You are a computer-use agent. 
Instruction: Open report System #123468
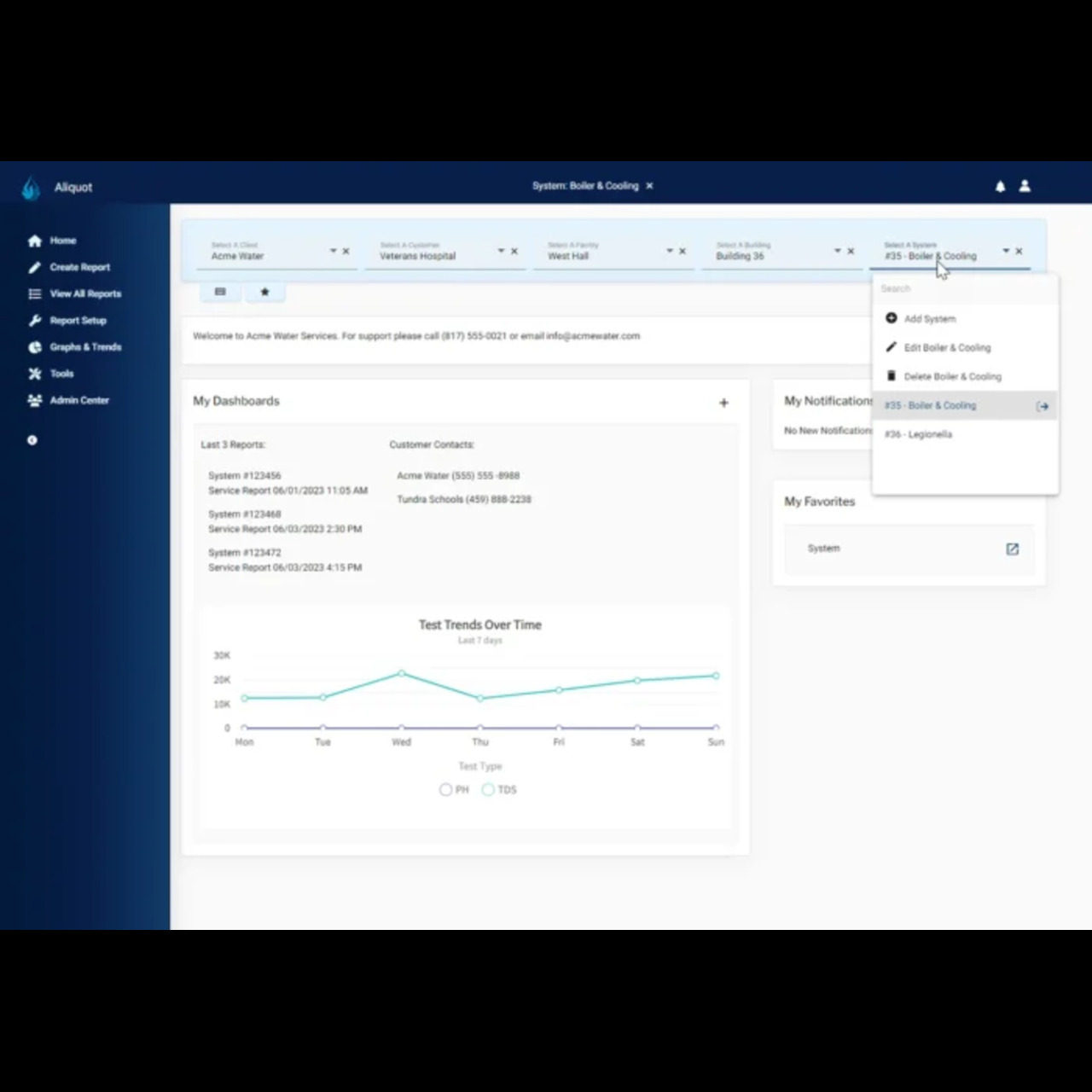point(285,521)
